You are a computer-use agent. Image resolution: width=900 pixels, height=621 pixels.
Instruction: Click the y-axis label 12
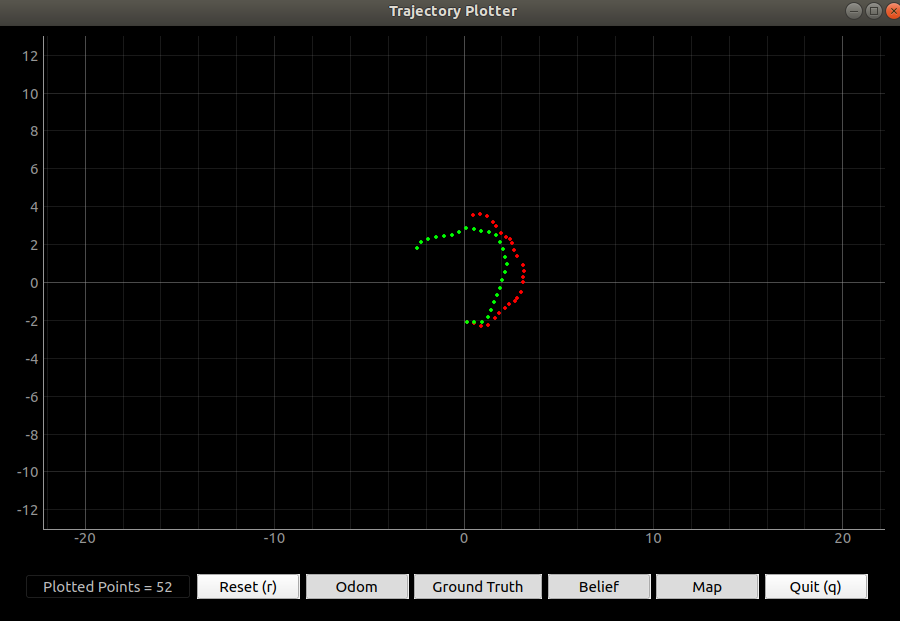click(x=30, y=56)
